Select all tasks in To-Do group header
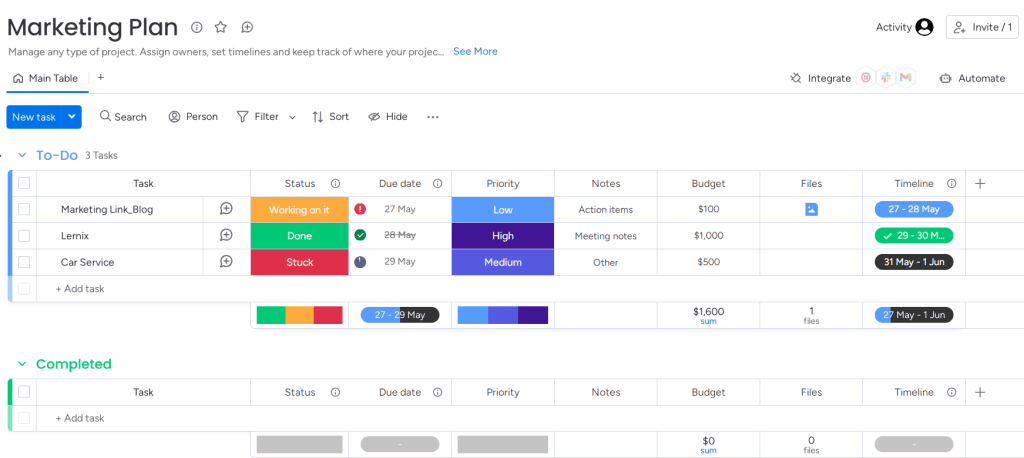Image resolution: width=1024 pixels, height=458 pixels. (x=24, y=183)
